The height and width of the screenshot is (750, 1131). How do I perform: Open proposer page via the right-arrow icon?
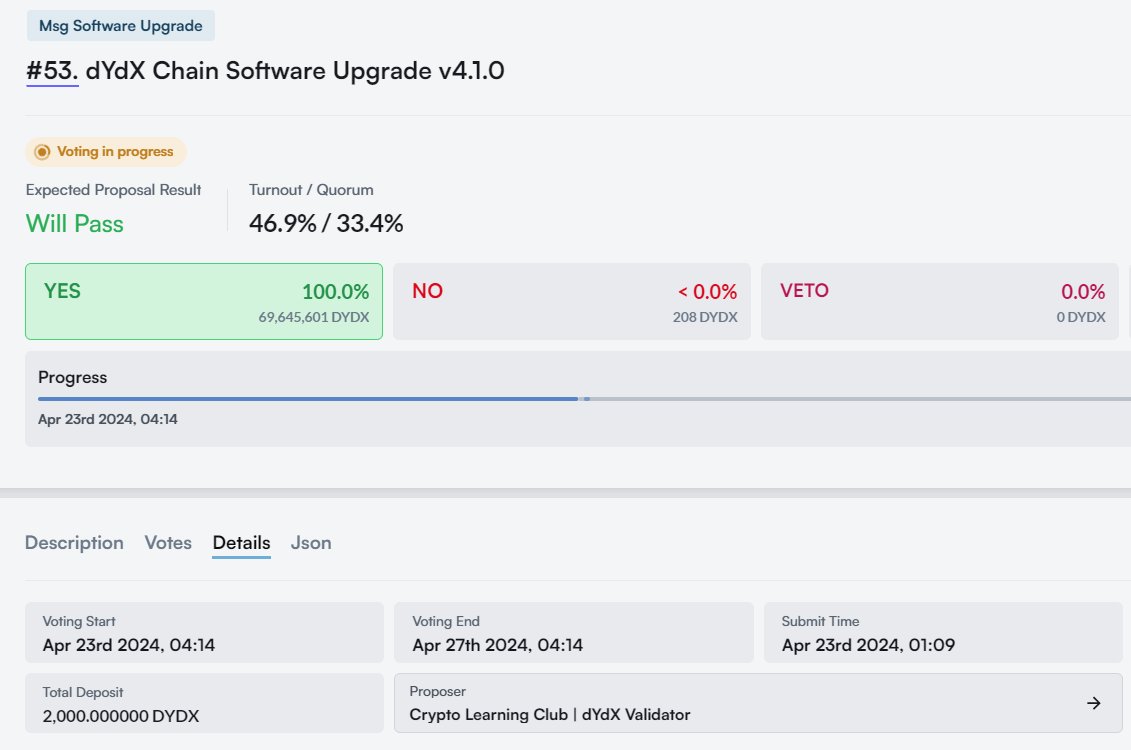pyautogui.click(x=1093, y=703)
